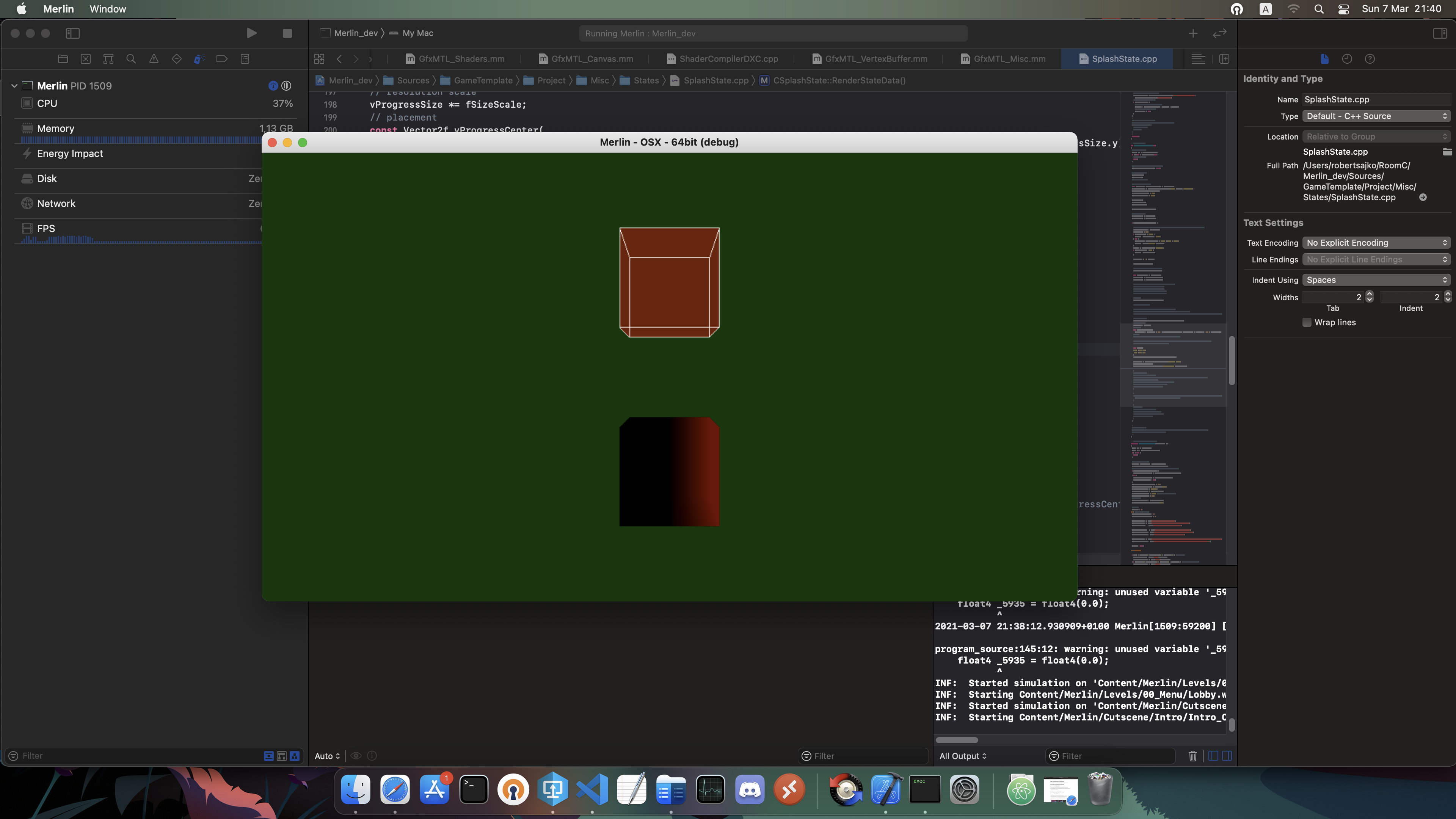This screenshot has width=1456, height=819.
Task: Open the Indent Using Spaces dropdown
Action: pos(1376,280)
